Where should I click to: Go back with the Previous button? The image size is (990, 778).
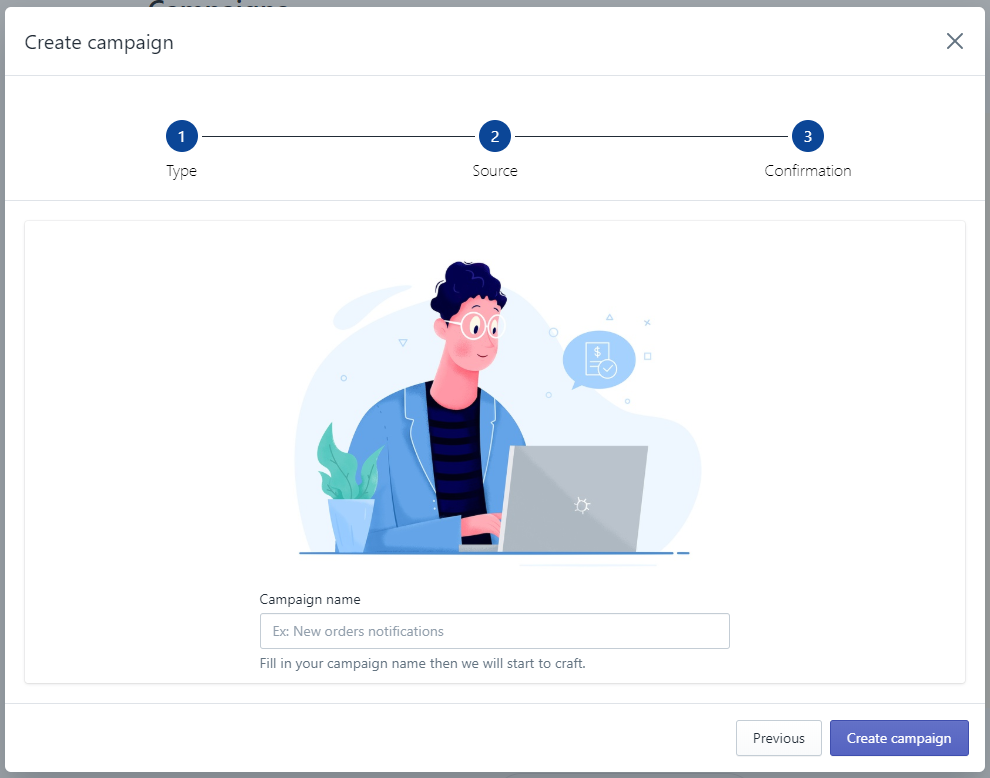coord(778,738)
